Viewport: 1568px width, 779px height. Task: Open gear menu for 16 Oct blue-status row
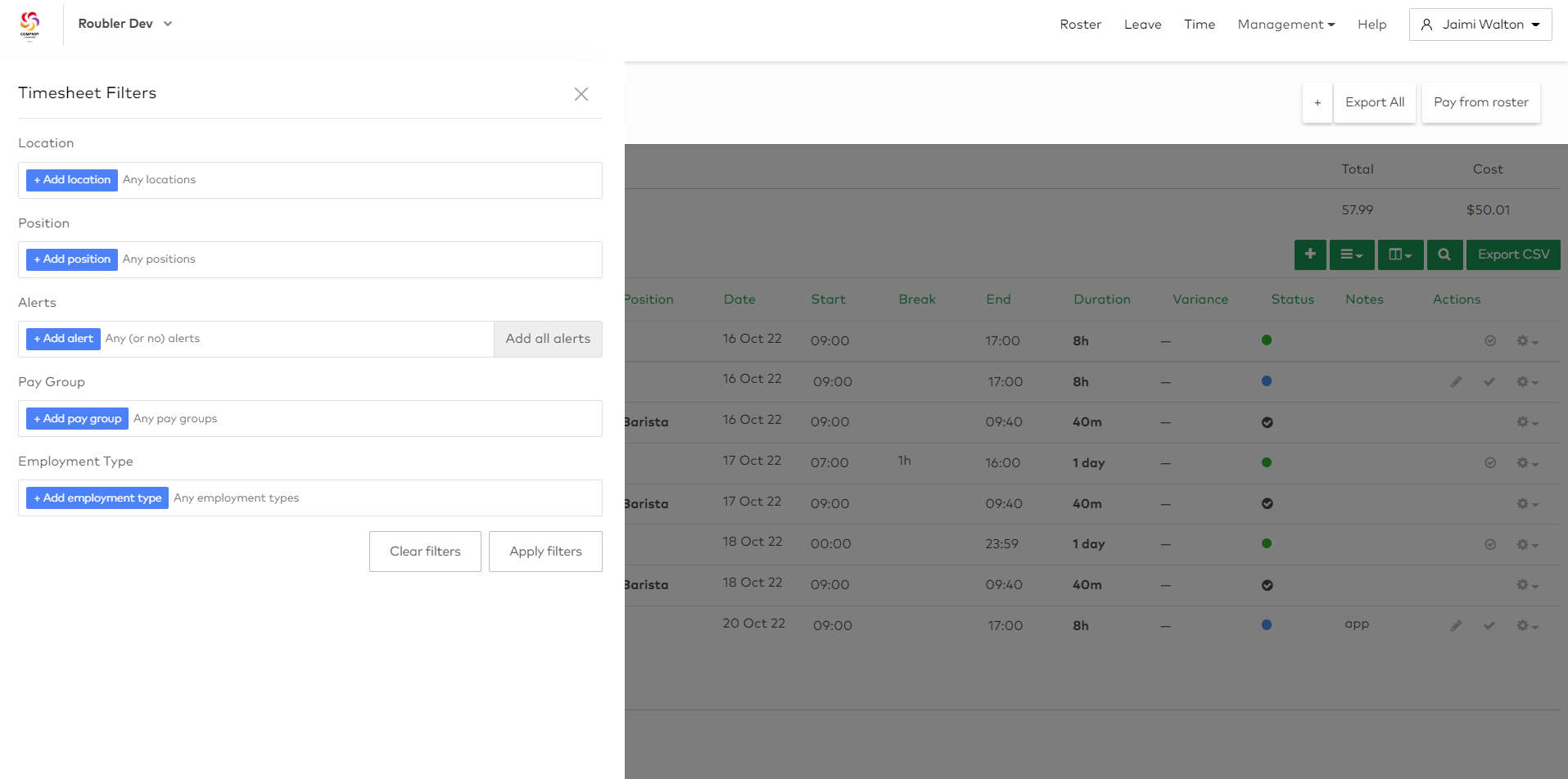(1527, 382)
